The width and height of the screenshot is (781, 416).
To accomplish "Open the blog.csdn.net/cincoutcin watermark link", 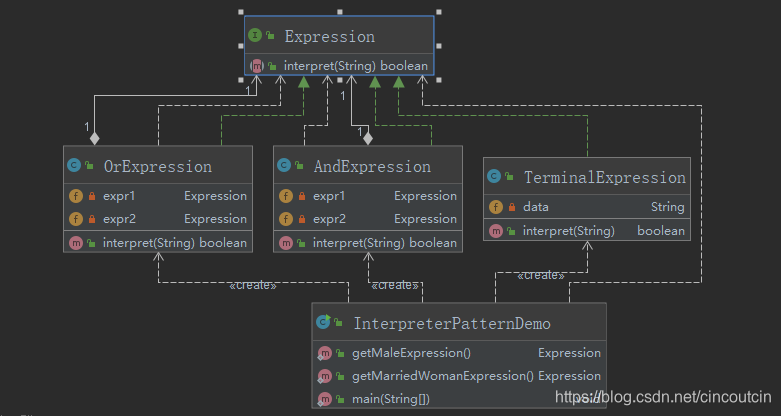I will 663,397.
